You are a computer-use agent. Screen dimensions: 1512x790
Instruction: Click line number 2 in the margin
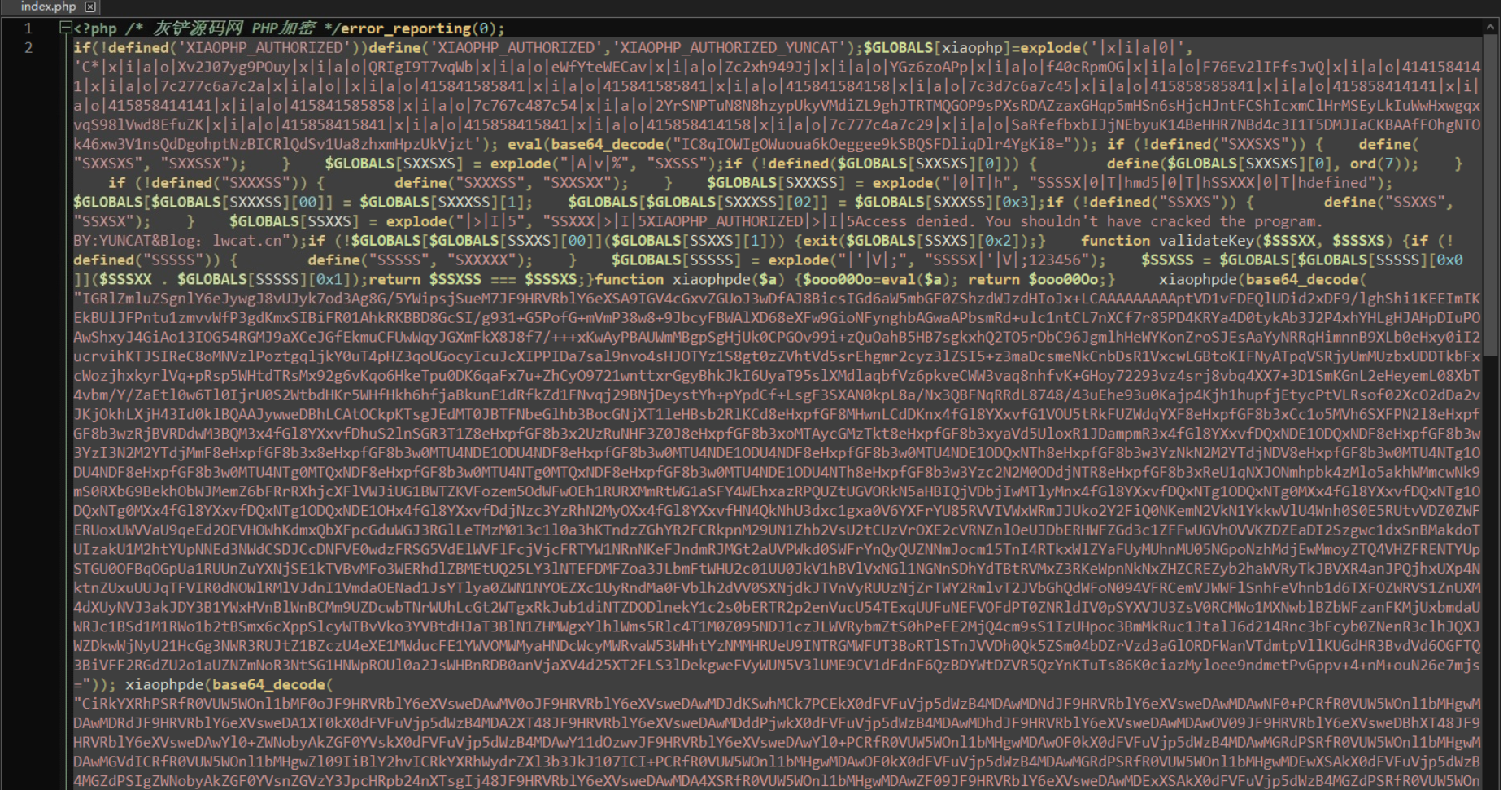tap(28, 48)
